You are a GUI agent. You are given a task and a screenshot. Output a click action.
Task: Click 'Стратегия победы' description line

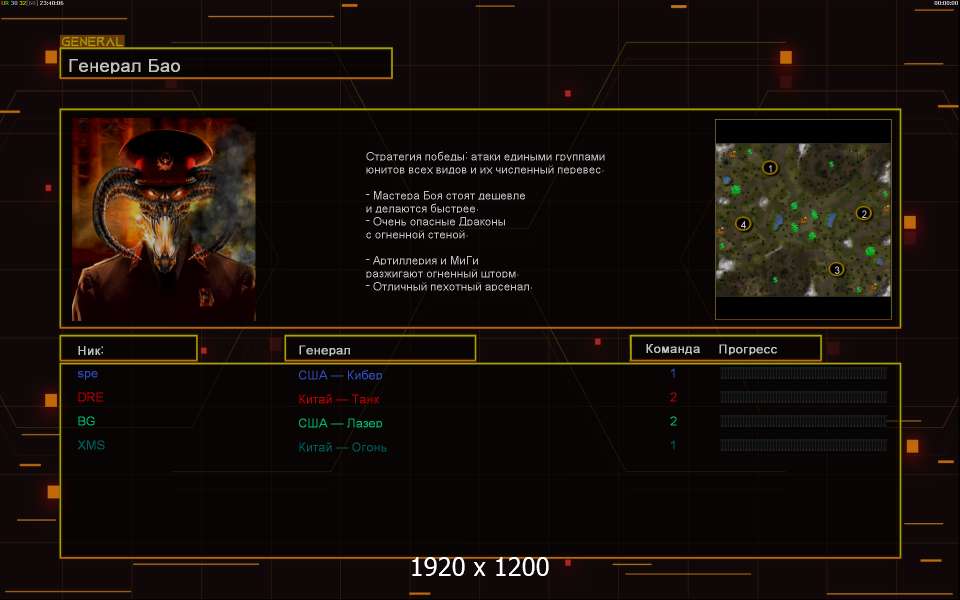click(485, 157)
